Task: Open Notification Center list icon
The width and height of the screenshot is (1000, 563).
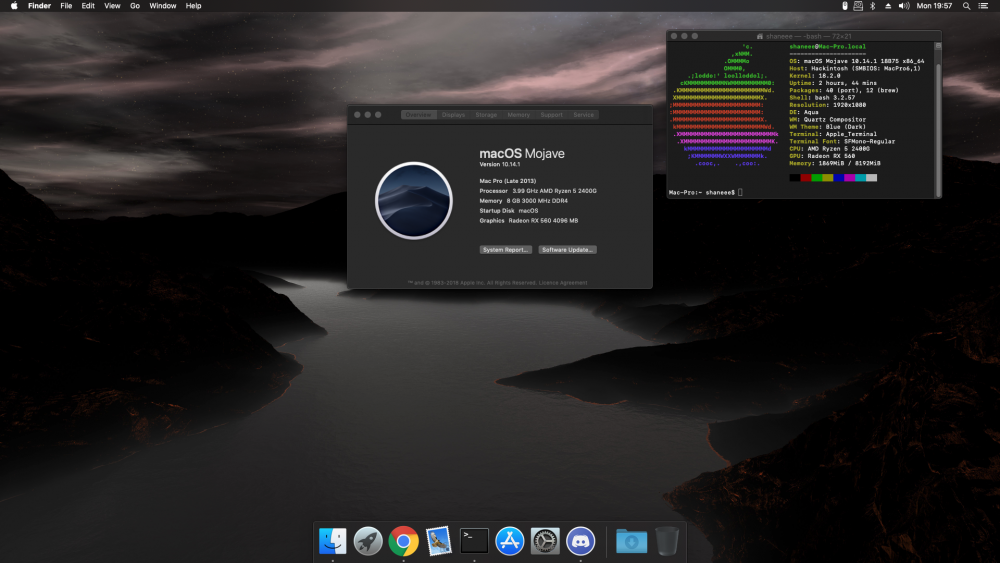Action: [x=983, y=6]
